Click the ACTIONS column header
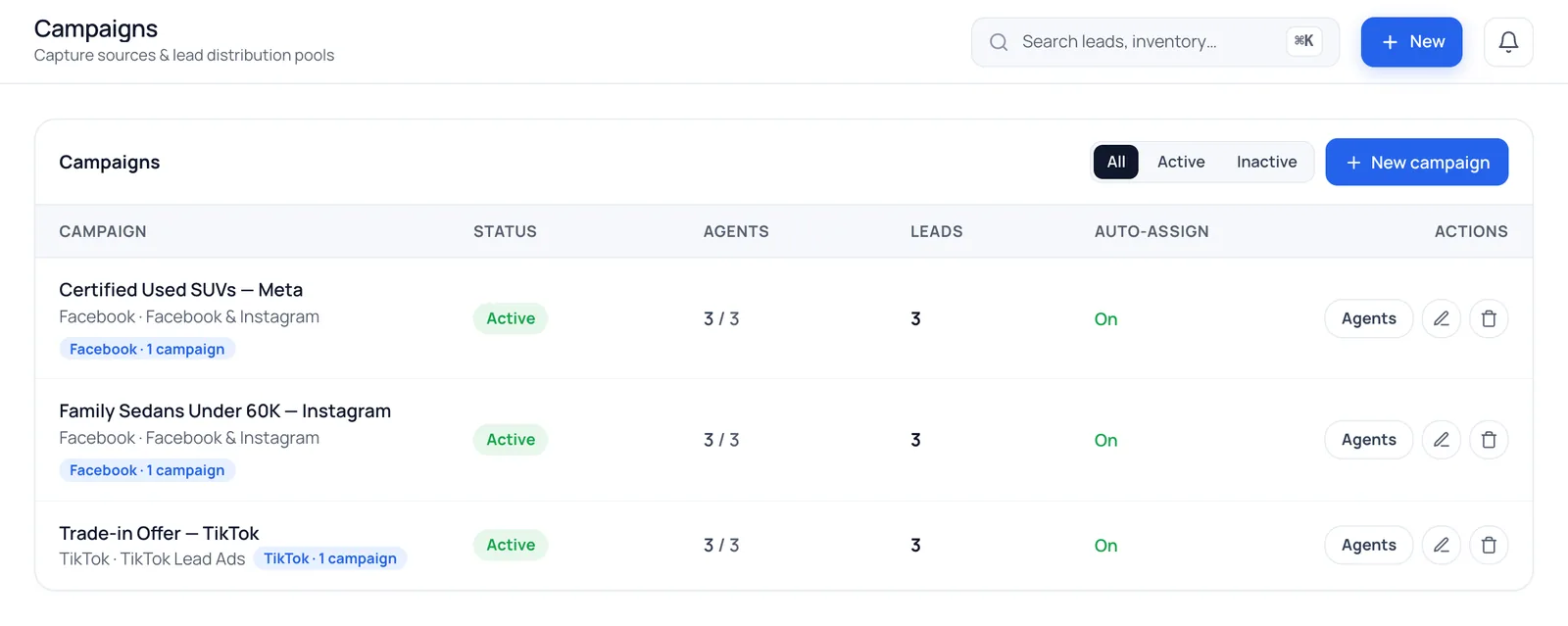 pos(1471,231)
